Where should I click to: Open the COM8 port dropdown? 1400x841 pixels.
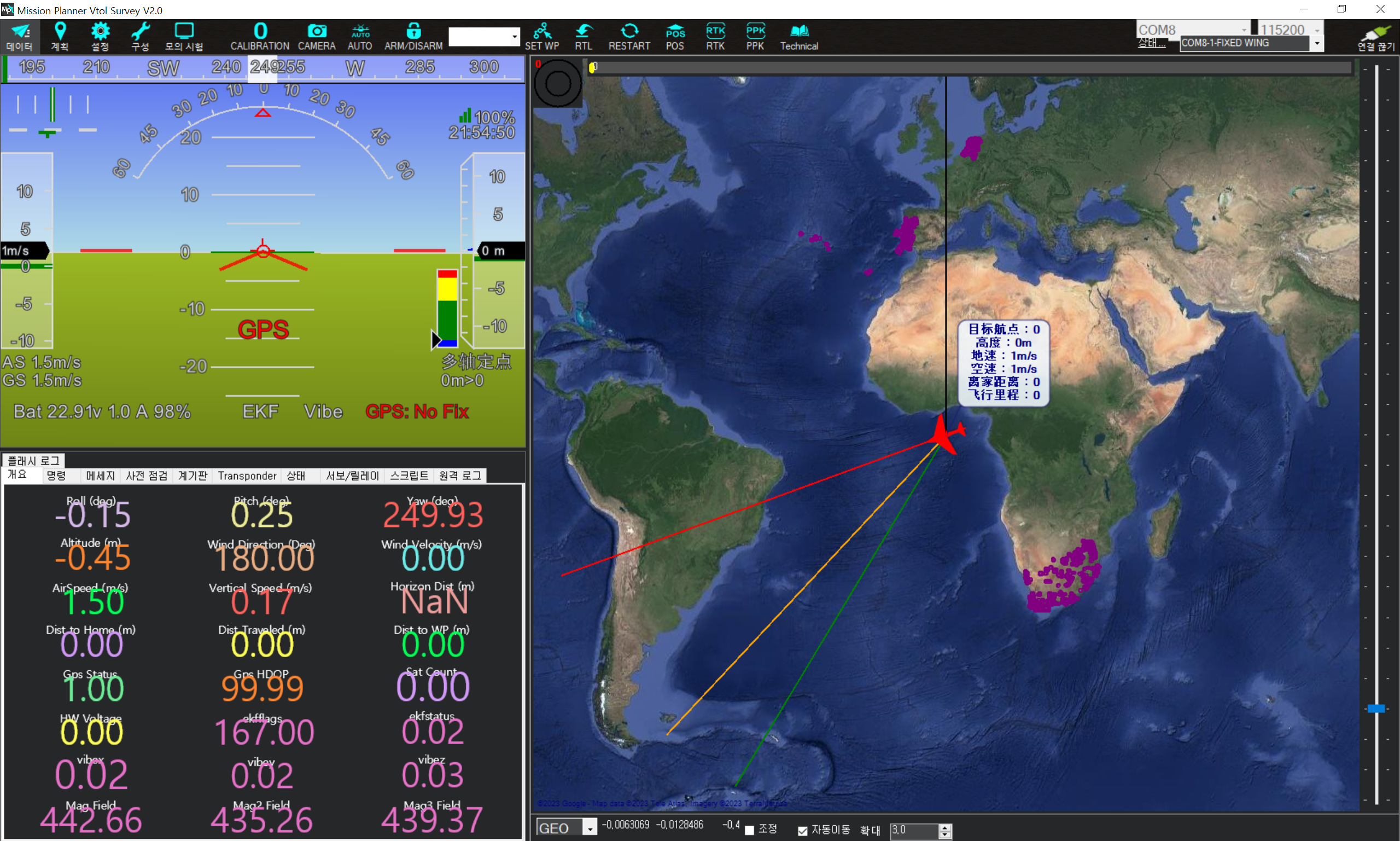[1244, 30]
